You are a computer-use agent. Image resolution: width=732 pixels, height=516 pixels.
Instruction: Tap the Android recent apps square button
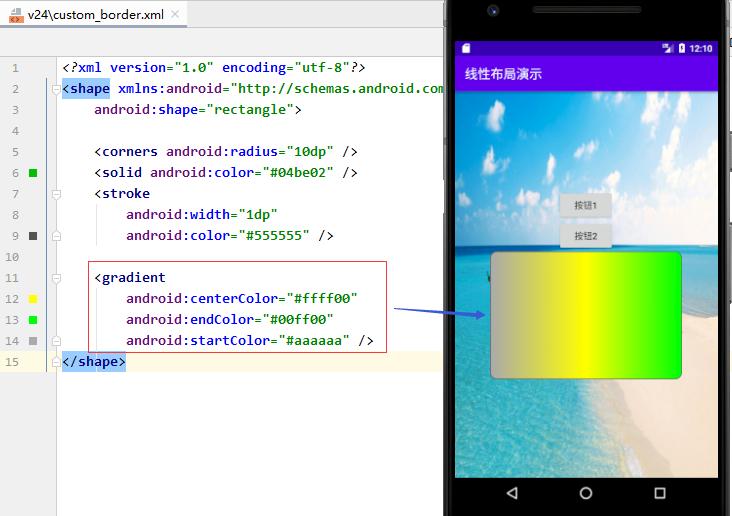(660, 493)
